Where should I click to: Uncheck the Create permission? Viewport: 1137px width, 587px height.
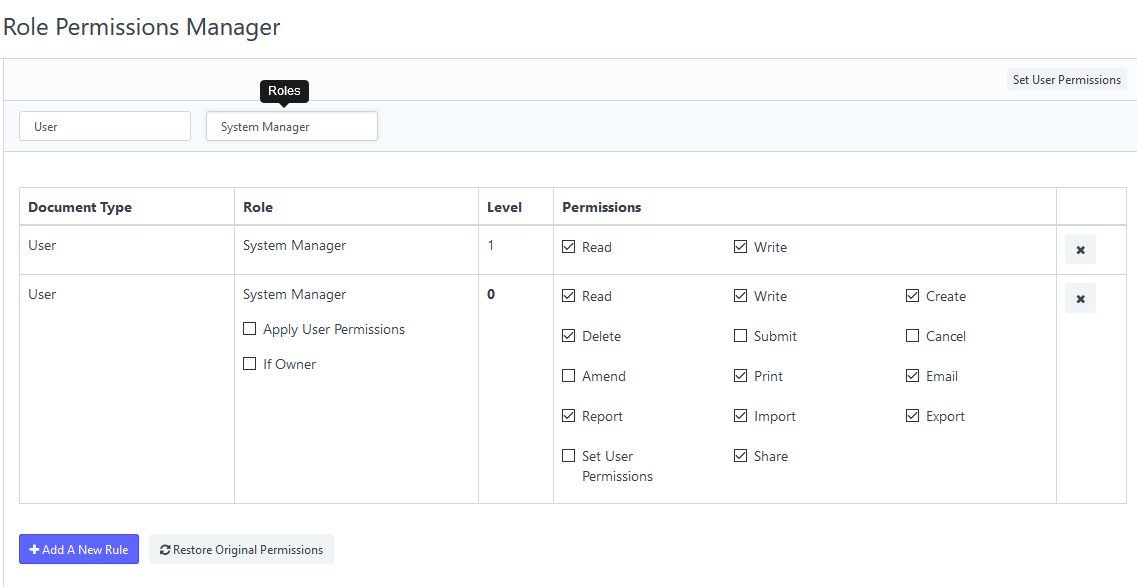[x=913, y=296]
